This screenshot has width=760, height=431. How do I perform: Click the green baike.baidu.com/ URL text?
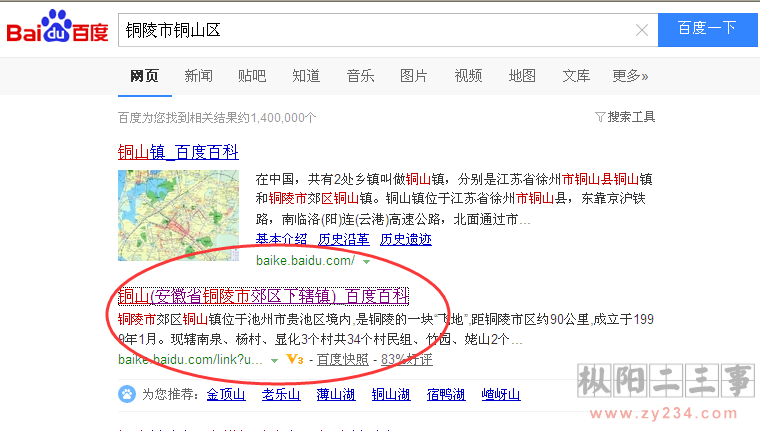pos(305,261)
